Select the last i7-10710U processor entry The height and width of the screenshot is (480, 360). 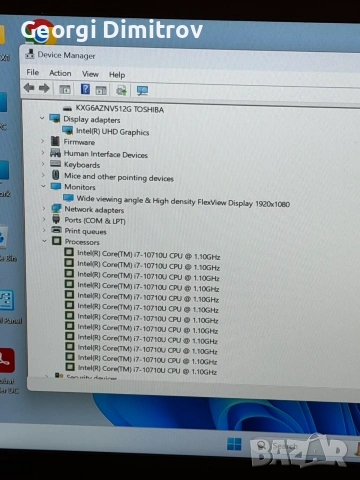coord(147,370)
